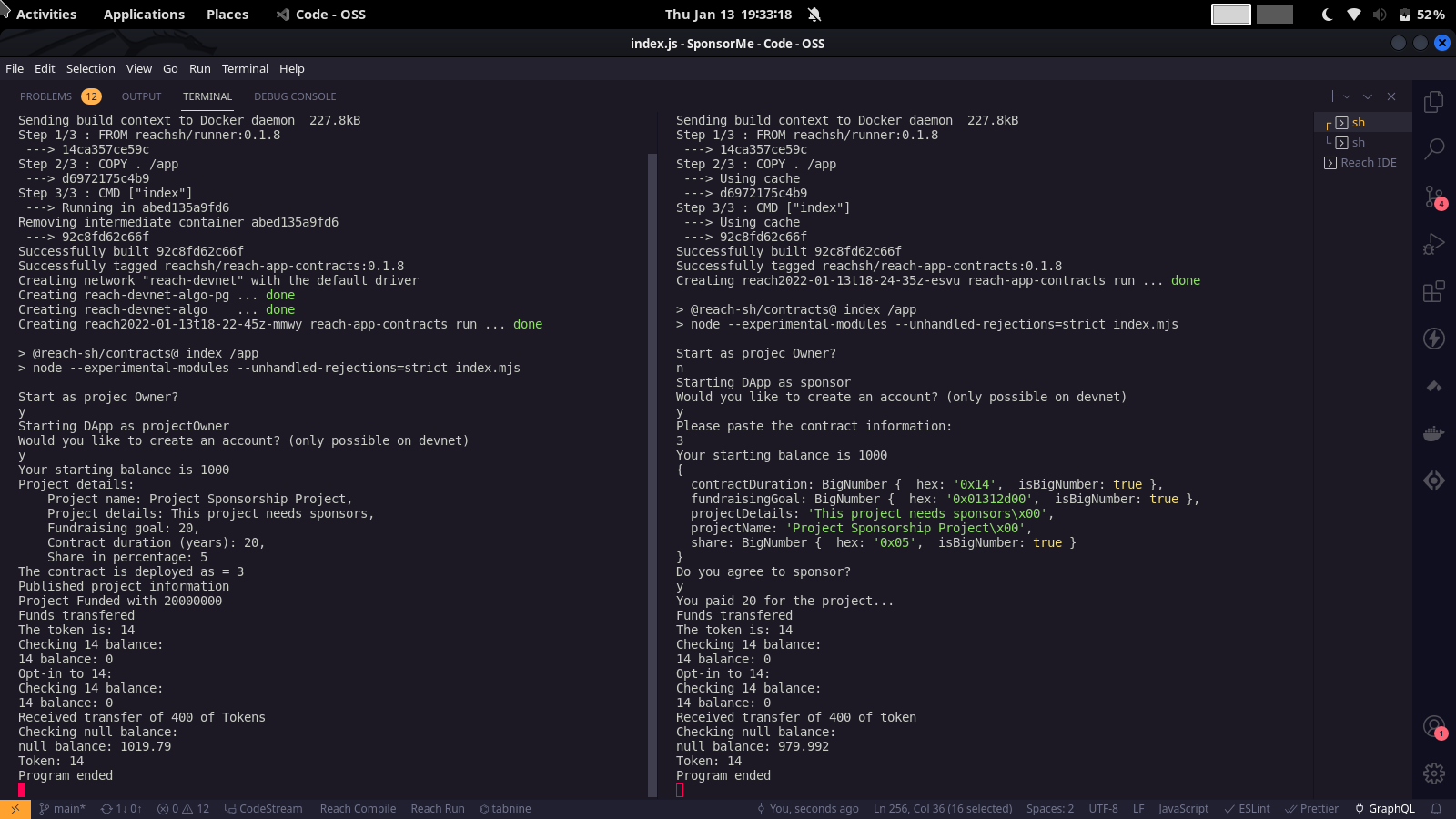Click the main* git branch indicator
1456x819 pixels.
click(x=62, y=809)
